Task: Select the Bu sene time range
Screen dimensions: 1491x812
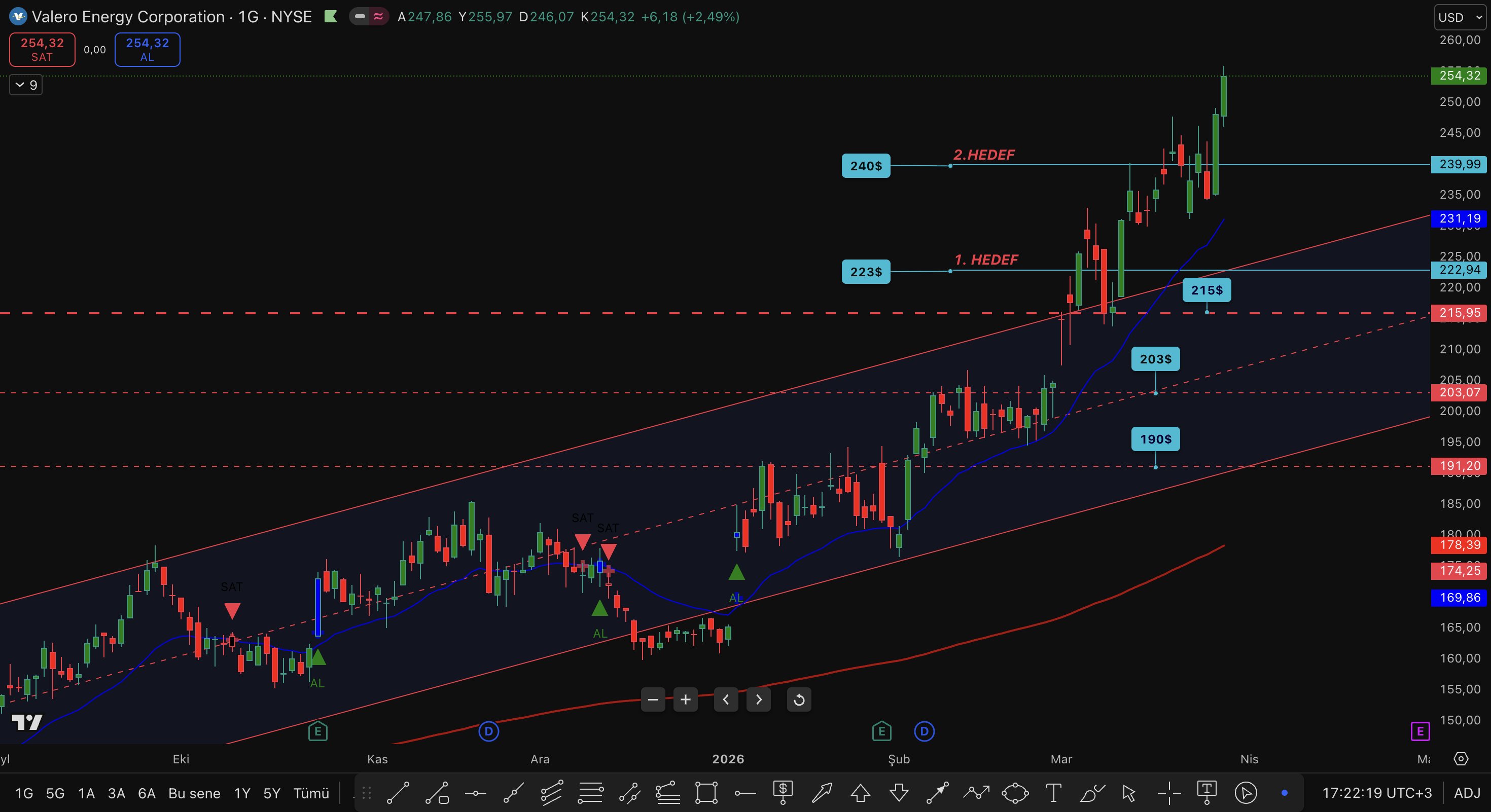Action: pyautogui.click(x=194, y=793)
